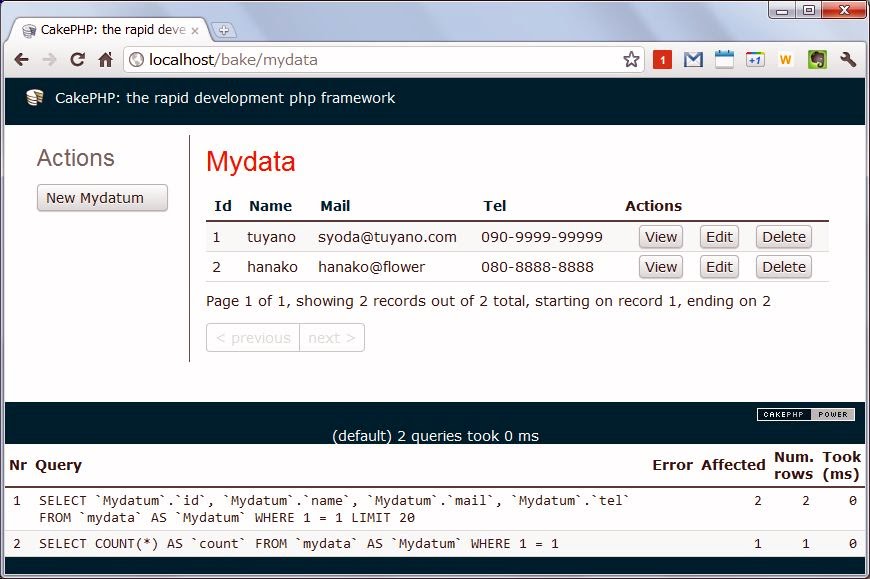
Task: Open the calendar extension icon
Action: (724, 60)
